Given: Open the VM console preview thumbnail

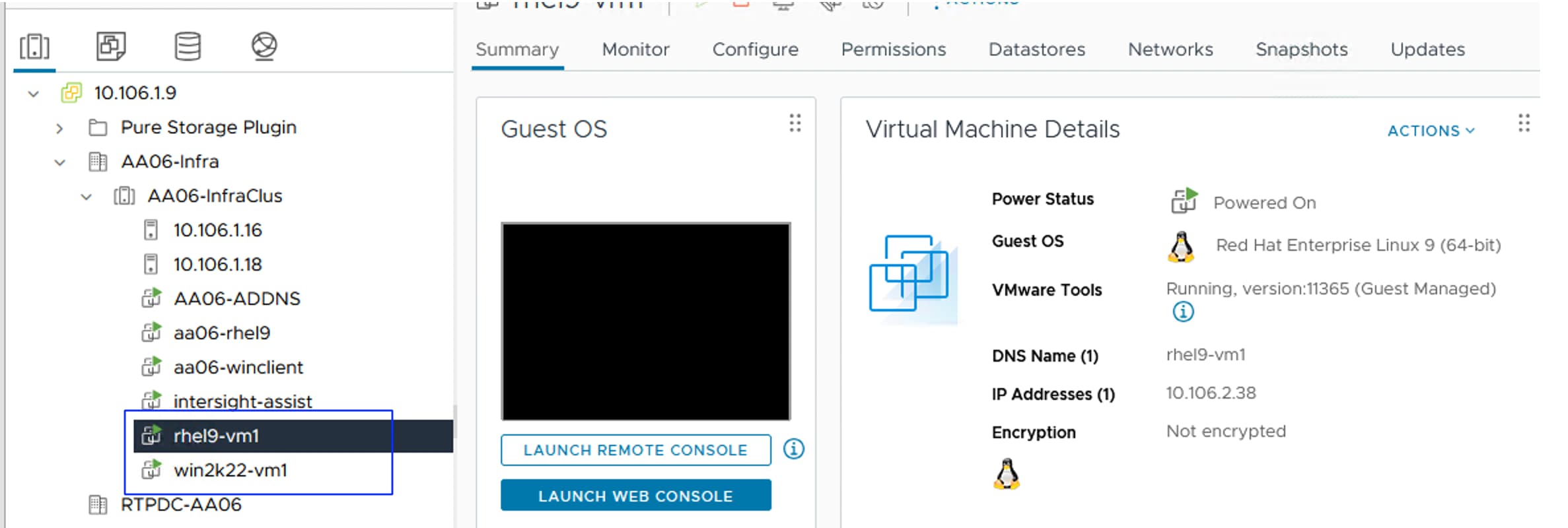Looking at the screenshot, I should 646,321.
